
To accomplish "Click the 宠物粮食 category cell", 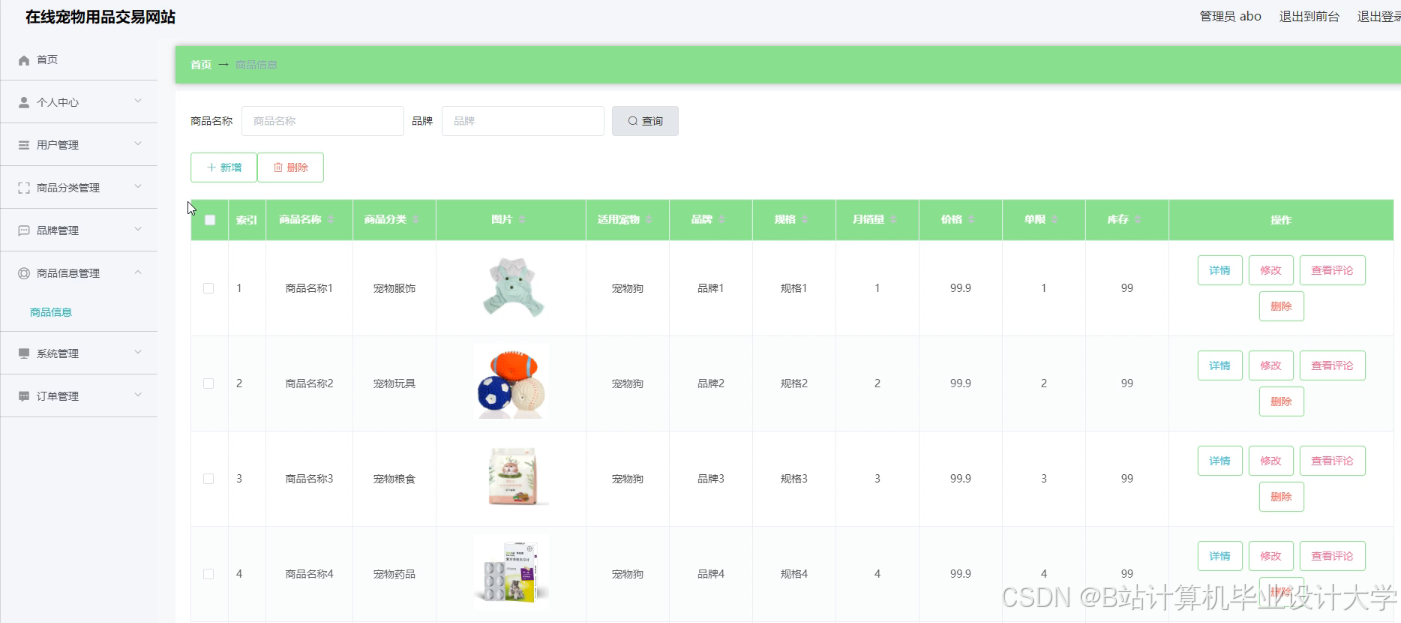I will click(394, 479).
